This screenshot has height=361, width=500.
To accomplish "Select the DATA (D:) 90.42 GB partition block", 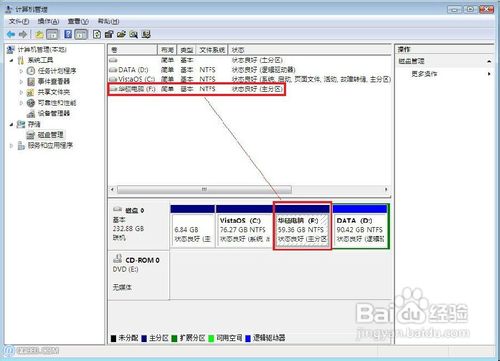I will click(x=361, y=226).
